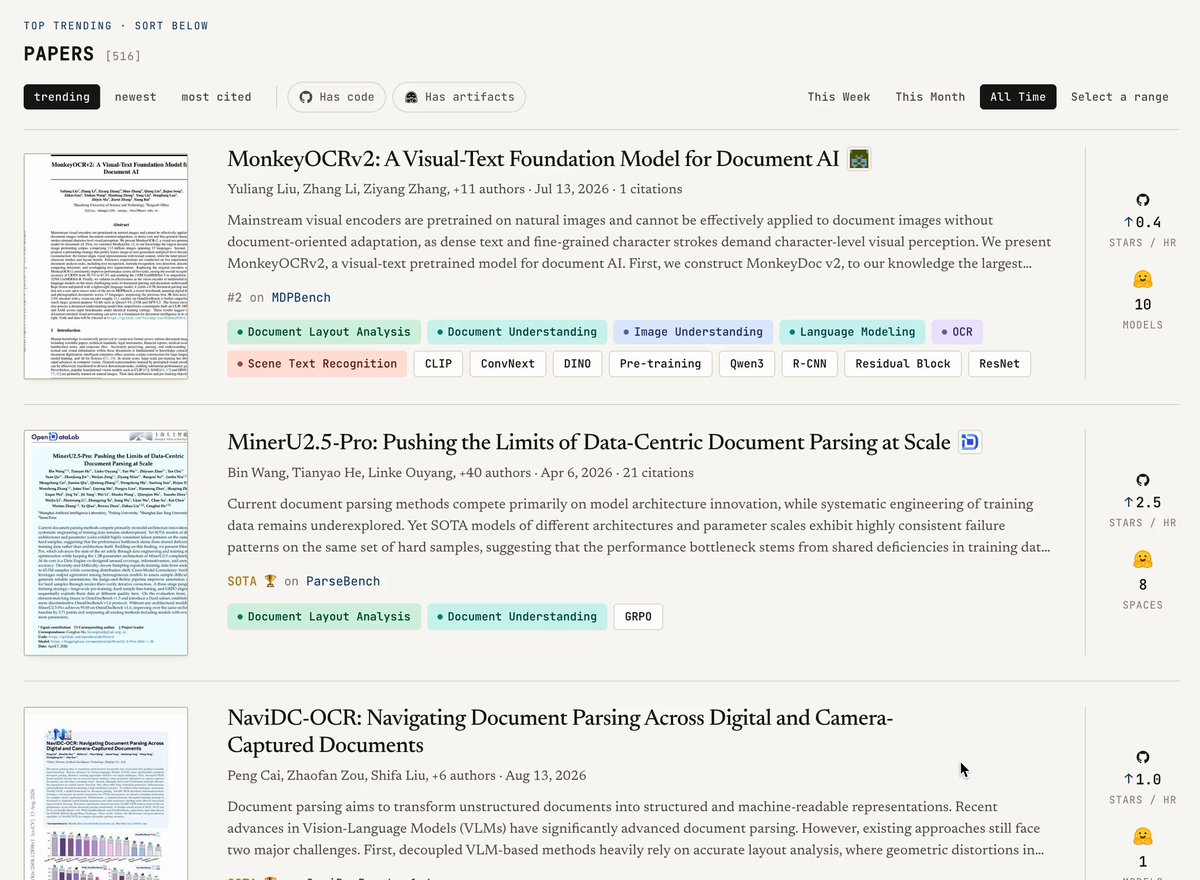Filter papers to This Month

[930, 97]
